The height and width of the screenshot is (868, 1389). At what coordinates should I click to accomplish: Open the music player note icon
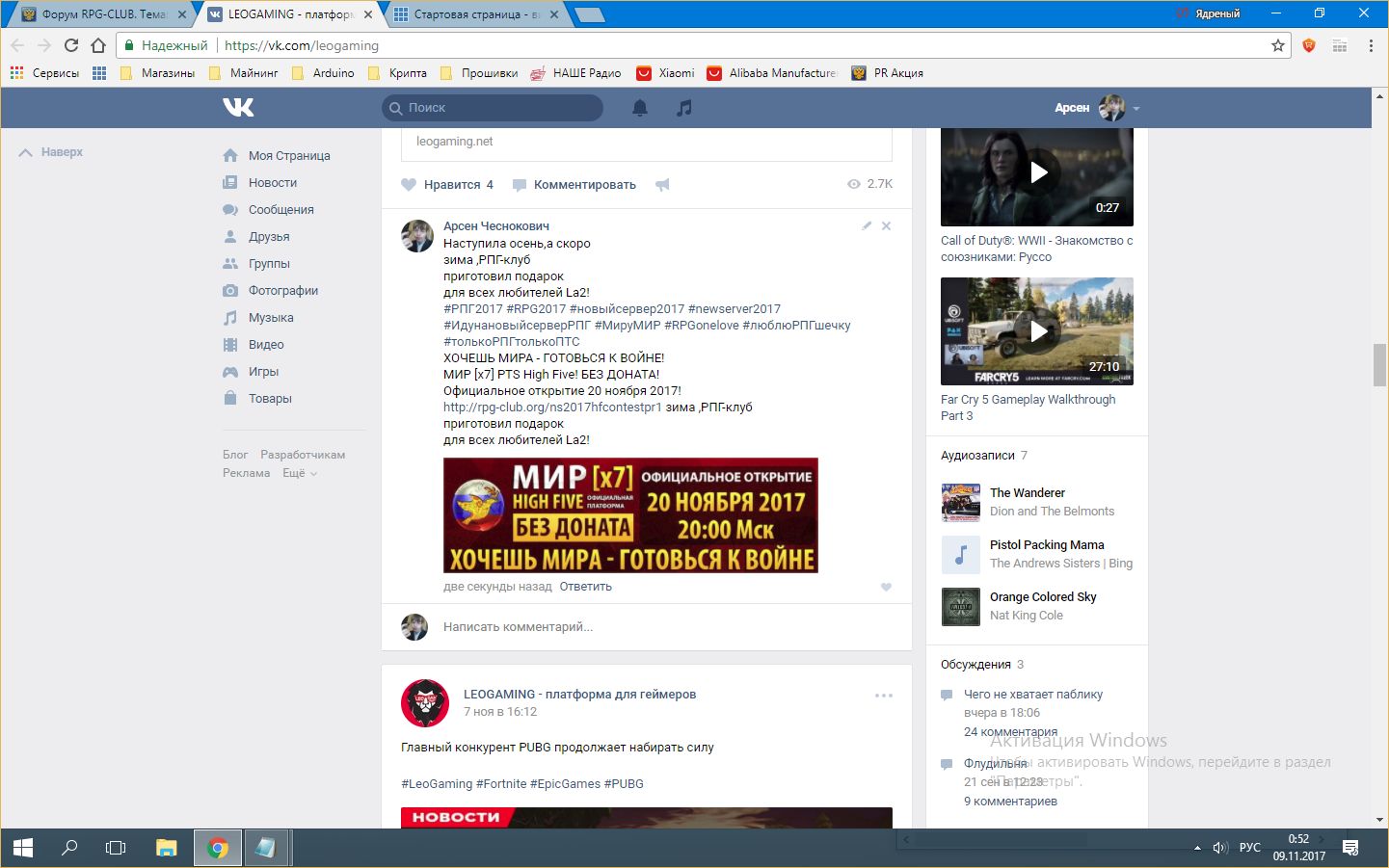pos(684,108)
